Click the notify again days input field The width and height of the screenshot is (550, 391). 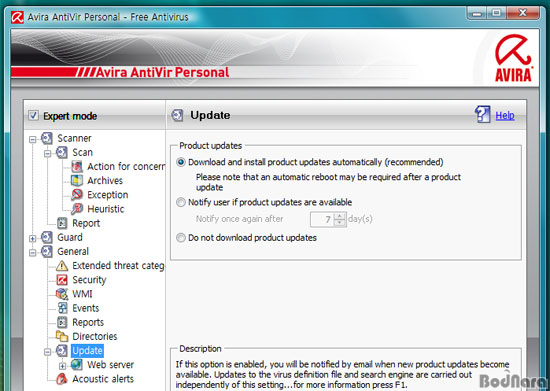pos(323,220)
